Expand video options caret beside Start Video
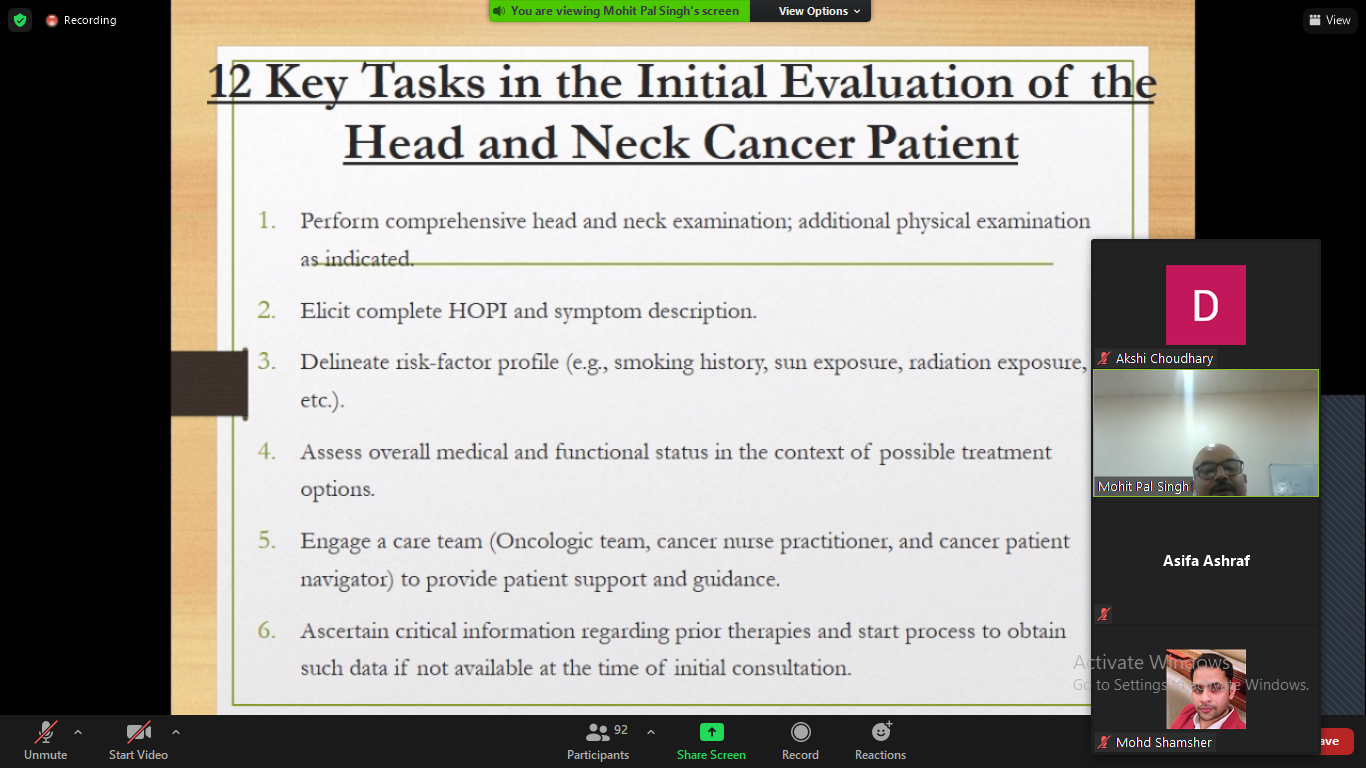The image size is (1366, 768). coord(176,732)
